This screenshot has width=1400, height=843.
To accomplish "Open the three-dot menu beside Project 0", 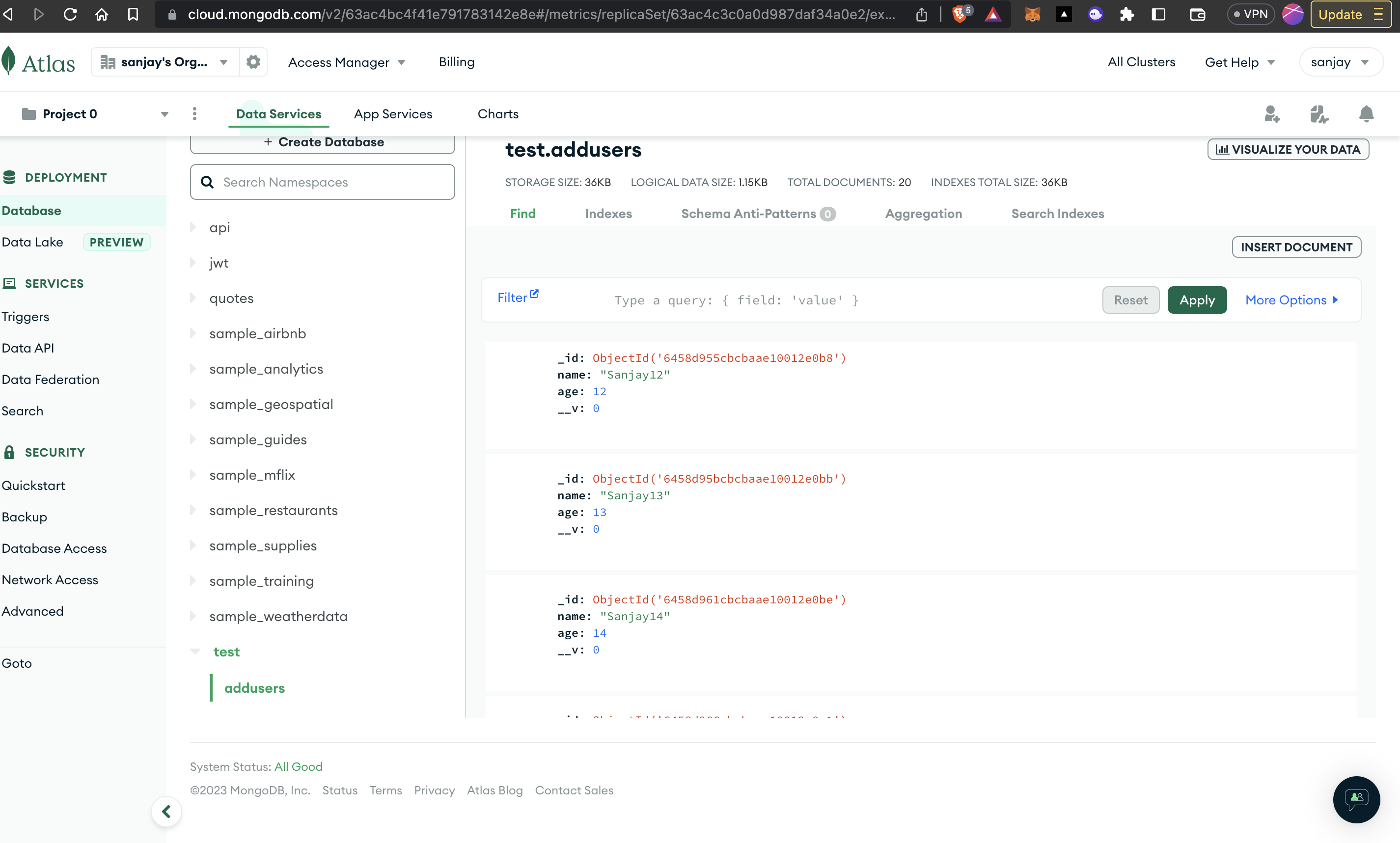I will point(194,113).
